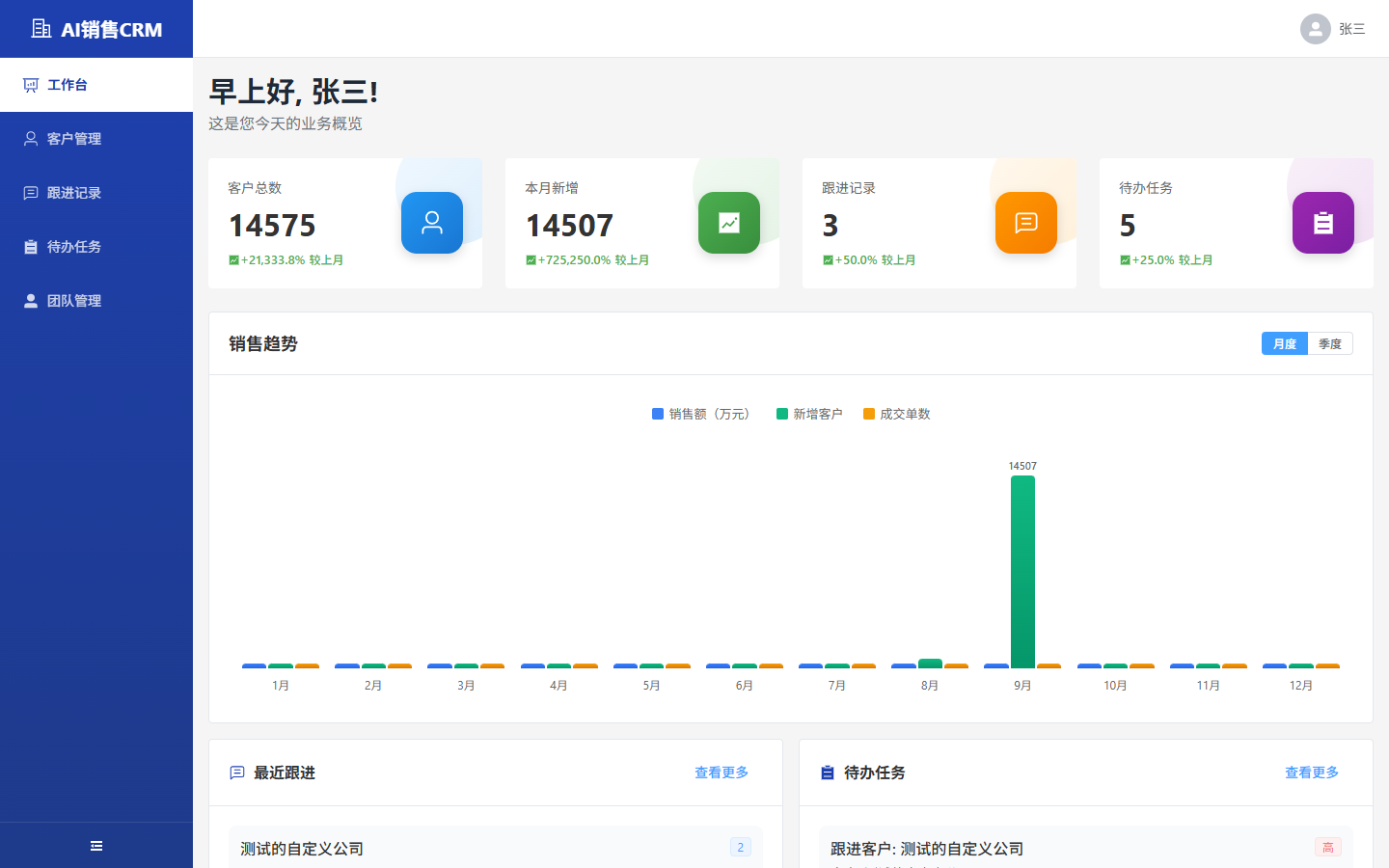Click the red 高 priority tag

pos(1328,847)
